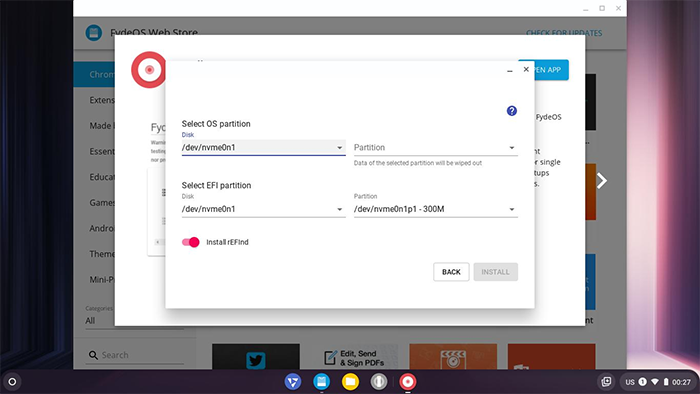Close the Web Store window

coord(618,8)
